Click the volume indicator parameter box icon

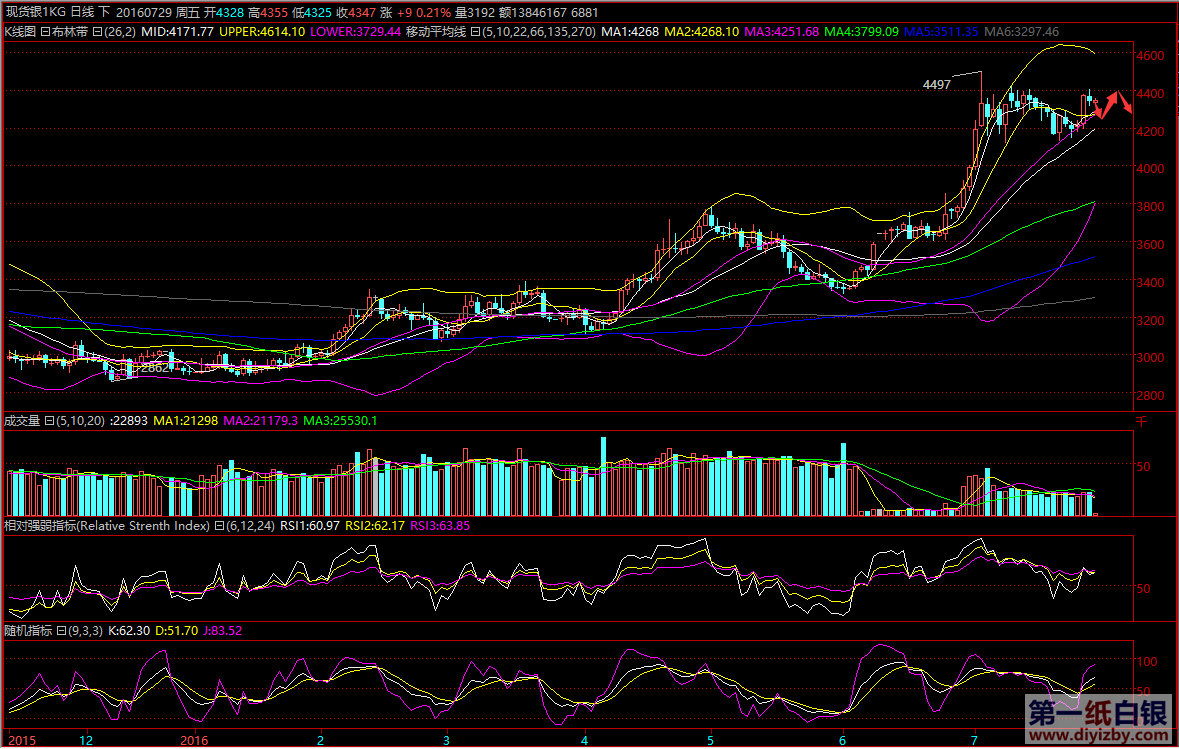tap(49, 421)
